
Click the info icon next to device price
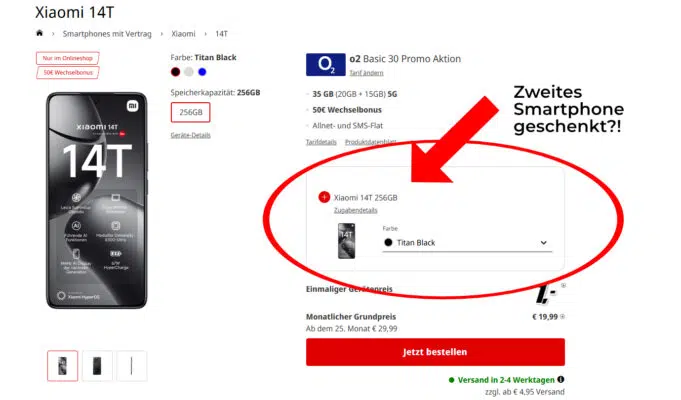click(x=563, y=286)
